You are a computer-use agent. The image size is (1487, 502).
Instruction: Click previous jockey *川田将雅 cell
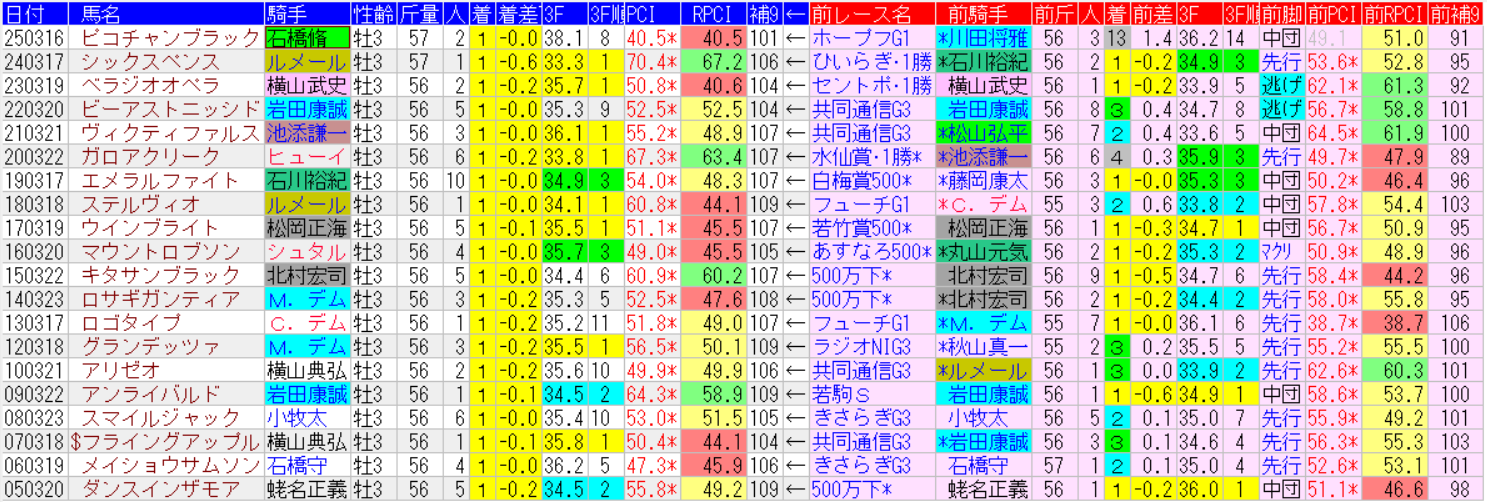(982, 38)
